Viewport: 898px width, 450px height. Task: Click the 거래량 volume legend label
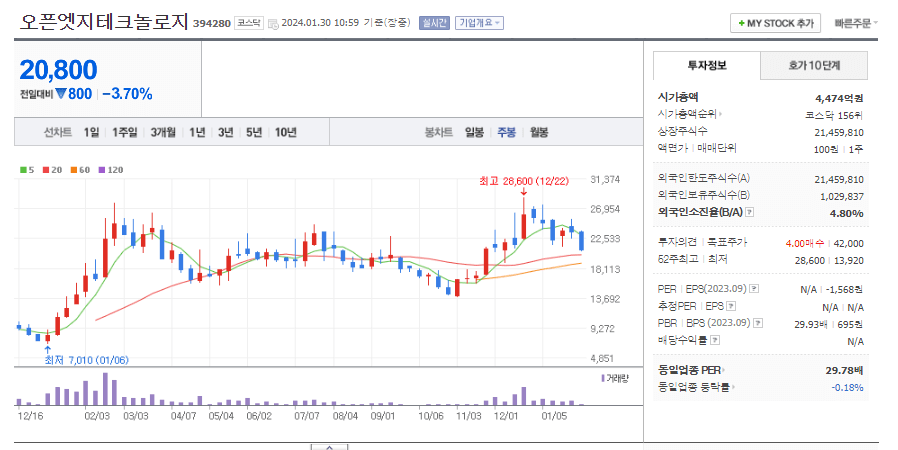[615, 378]
